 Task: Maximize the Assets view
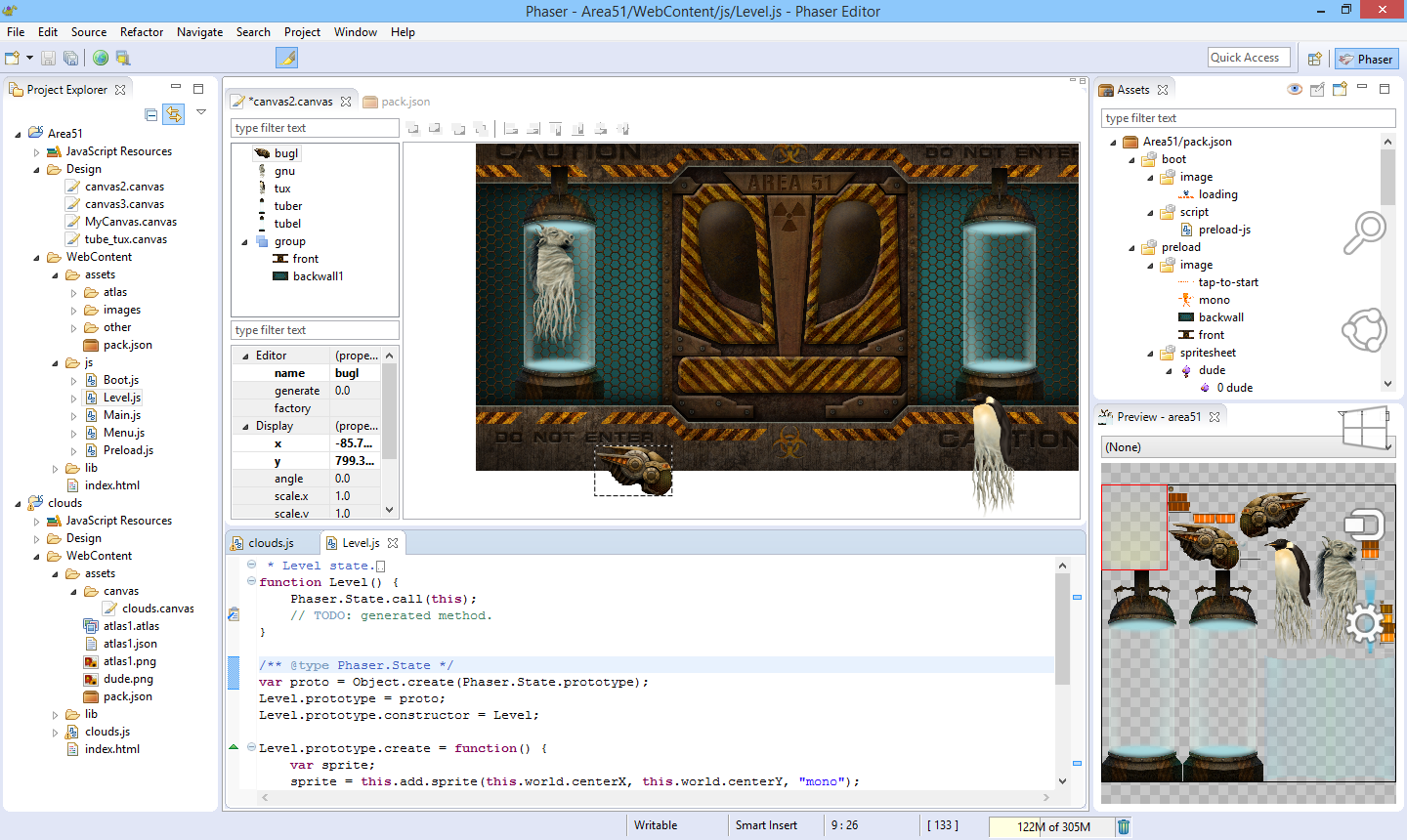tap(1385, 89)
